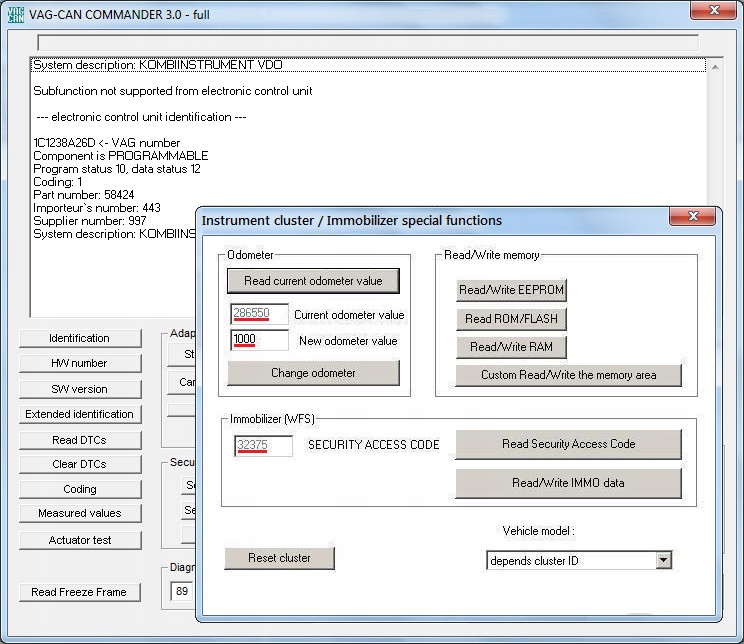Select the Read/Write RAM button
The image size is (744, 644).
[x=511, y=347]
